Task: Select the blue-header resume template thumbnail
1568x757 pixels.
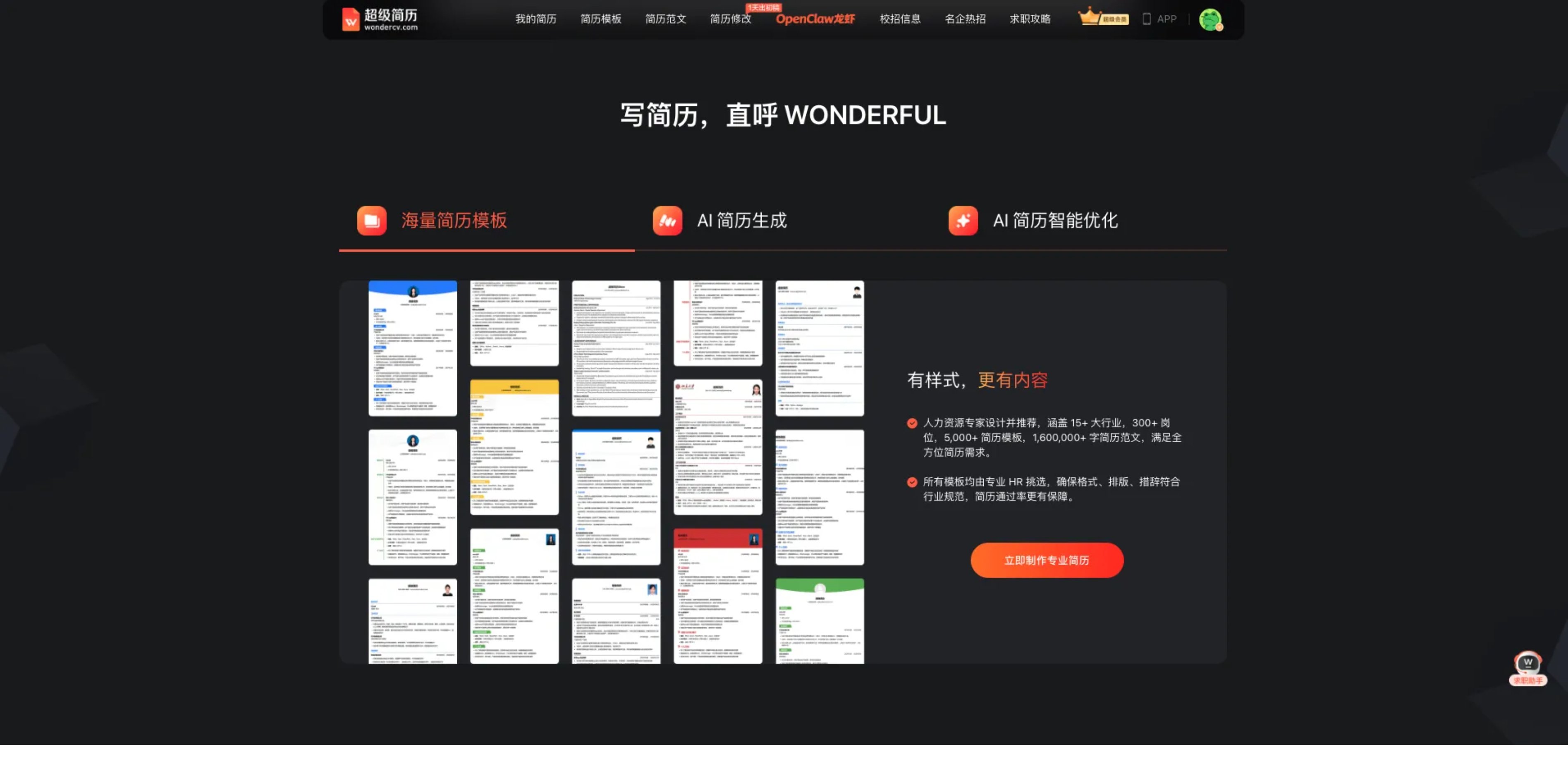Action: 413,348
